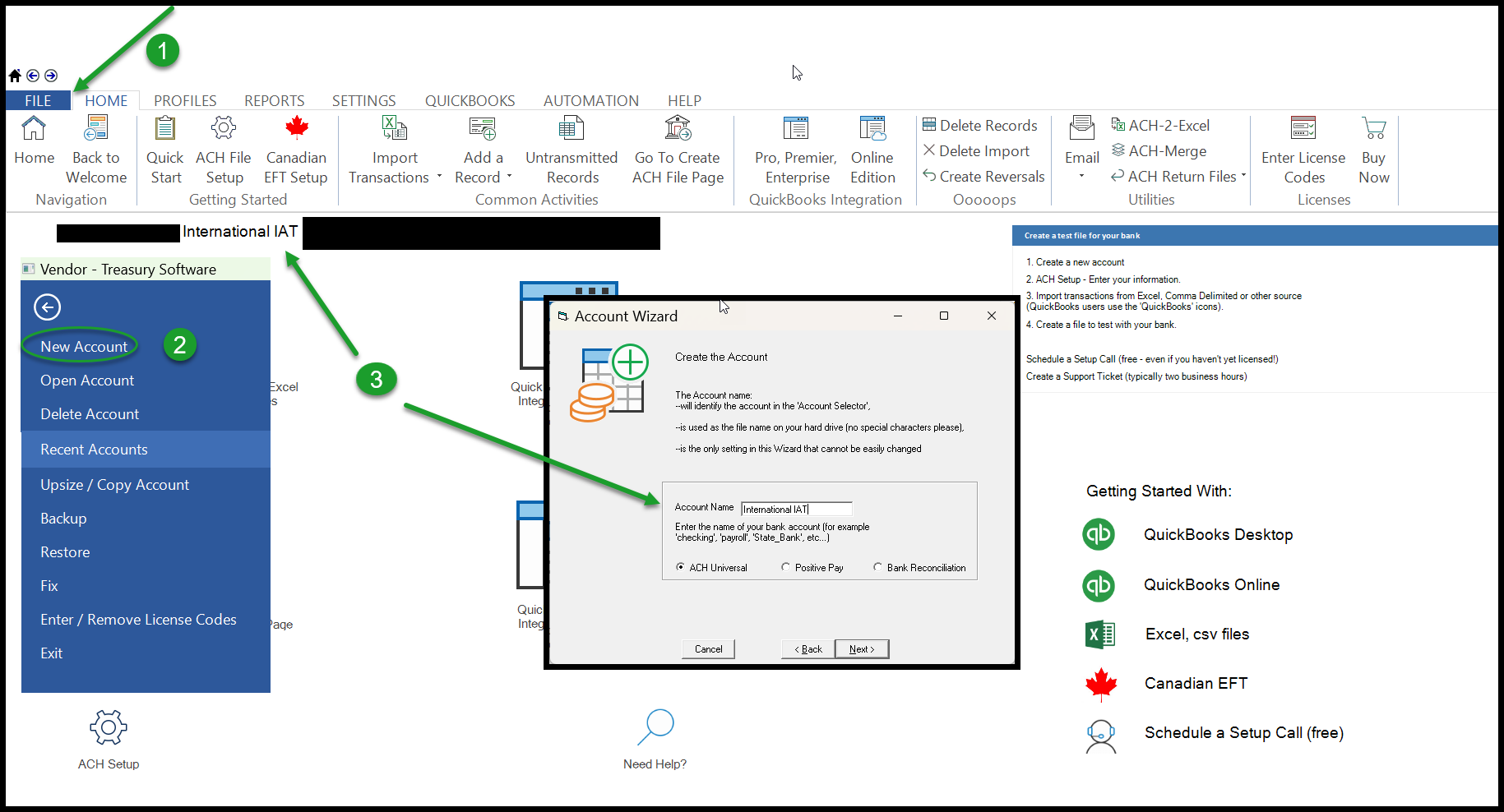Go to Create ACH File Page

[x=678, y=129]
